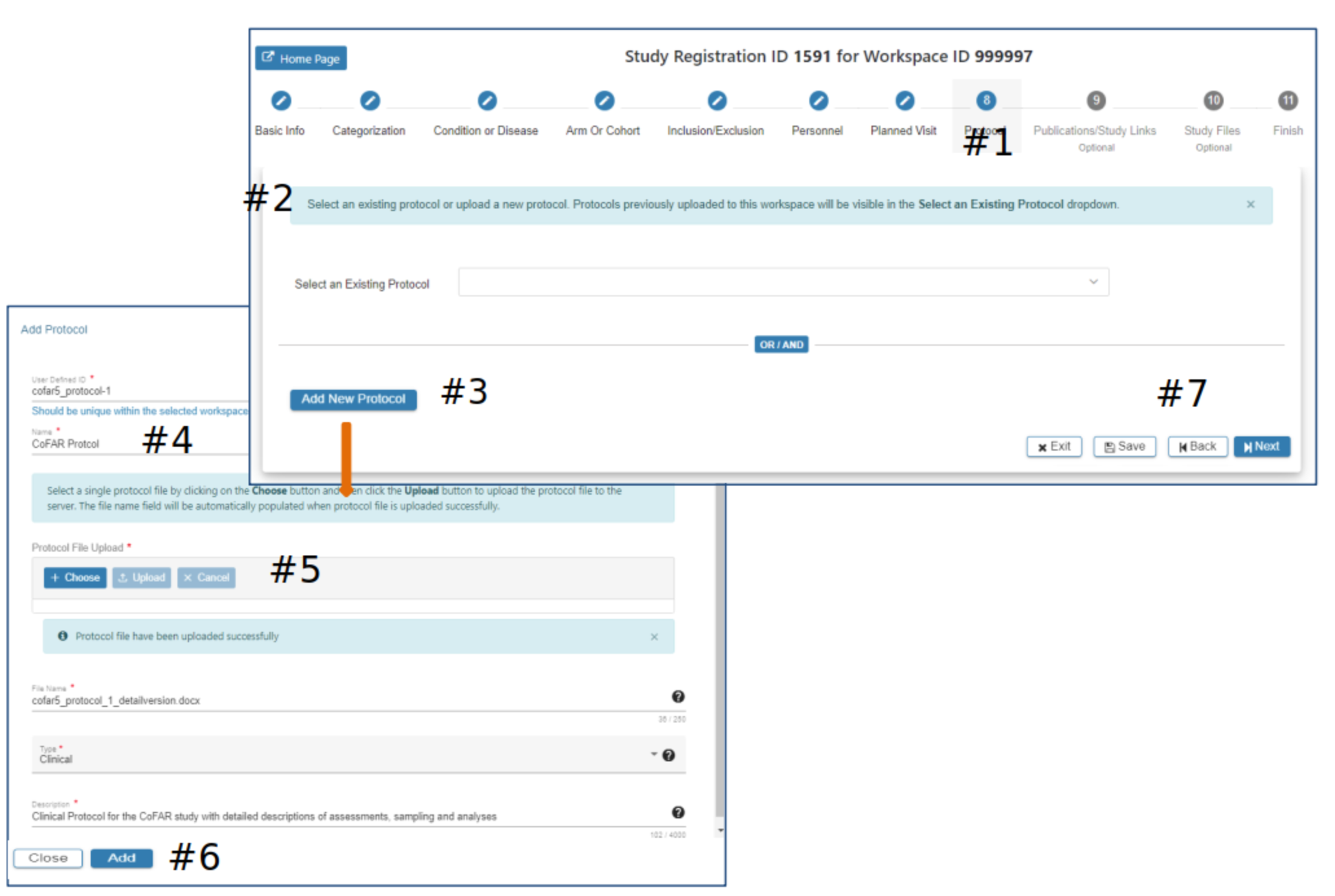Open the Personnel tab label
The image size is (1335, 896).
[817, 131]
